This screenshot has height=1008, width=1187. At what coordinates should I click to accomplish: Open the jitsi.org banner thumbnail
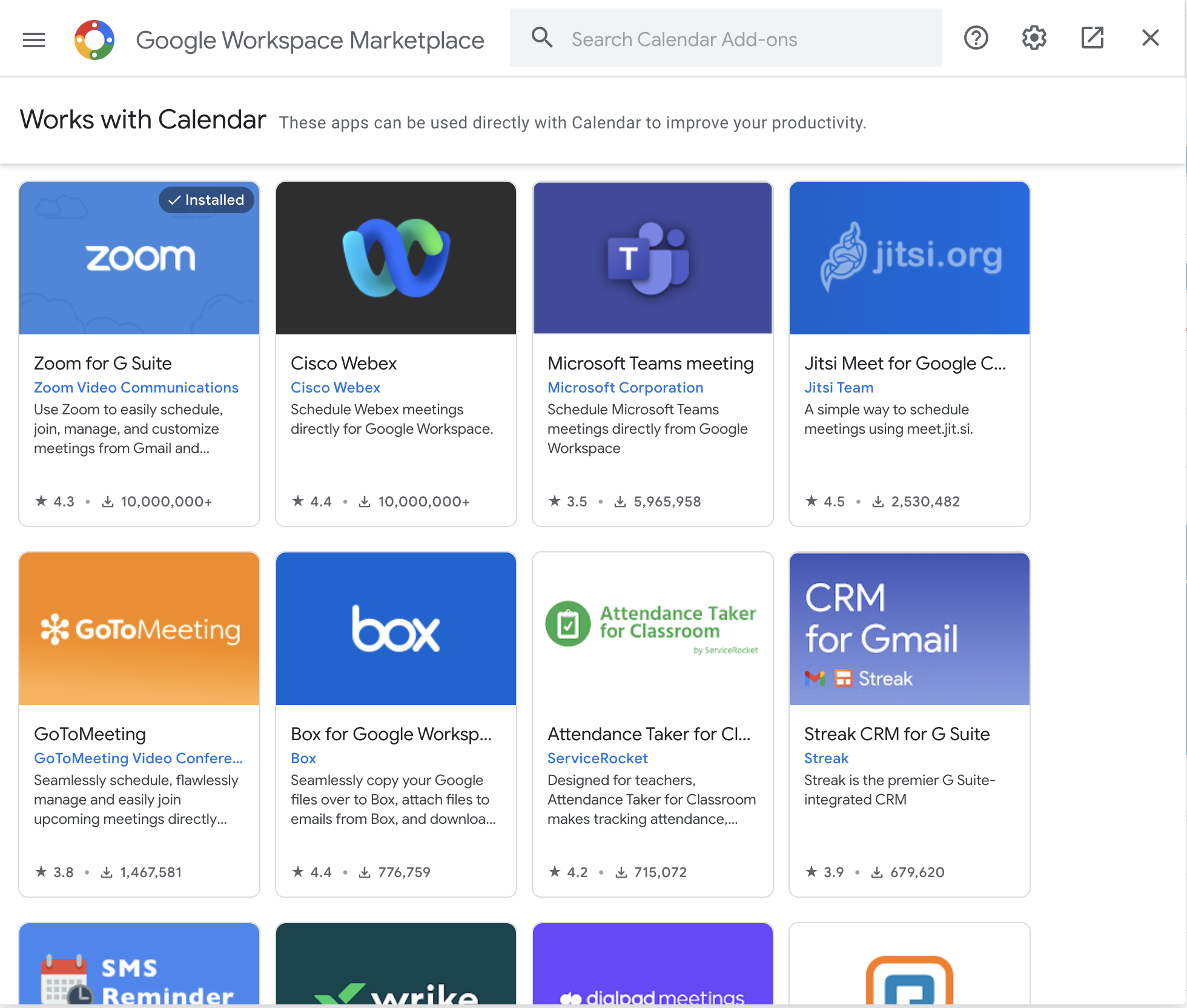click(910, 258)
